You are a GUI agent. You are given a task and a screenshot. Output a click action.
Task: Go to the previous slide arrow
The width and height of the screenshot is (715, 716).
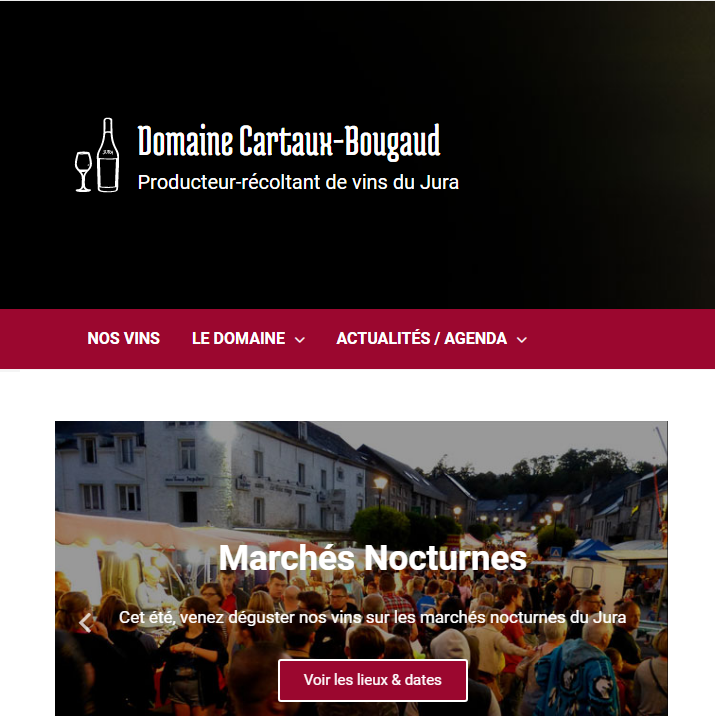[85, 622]
